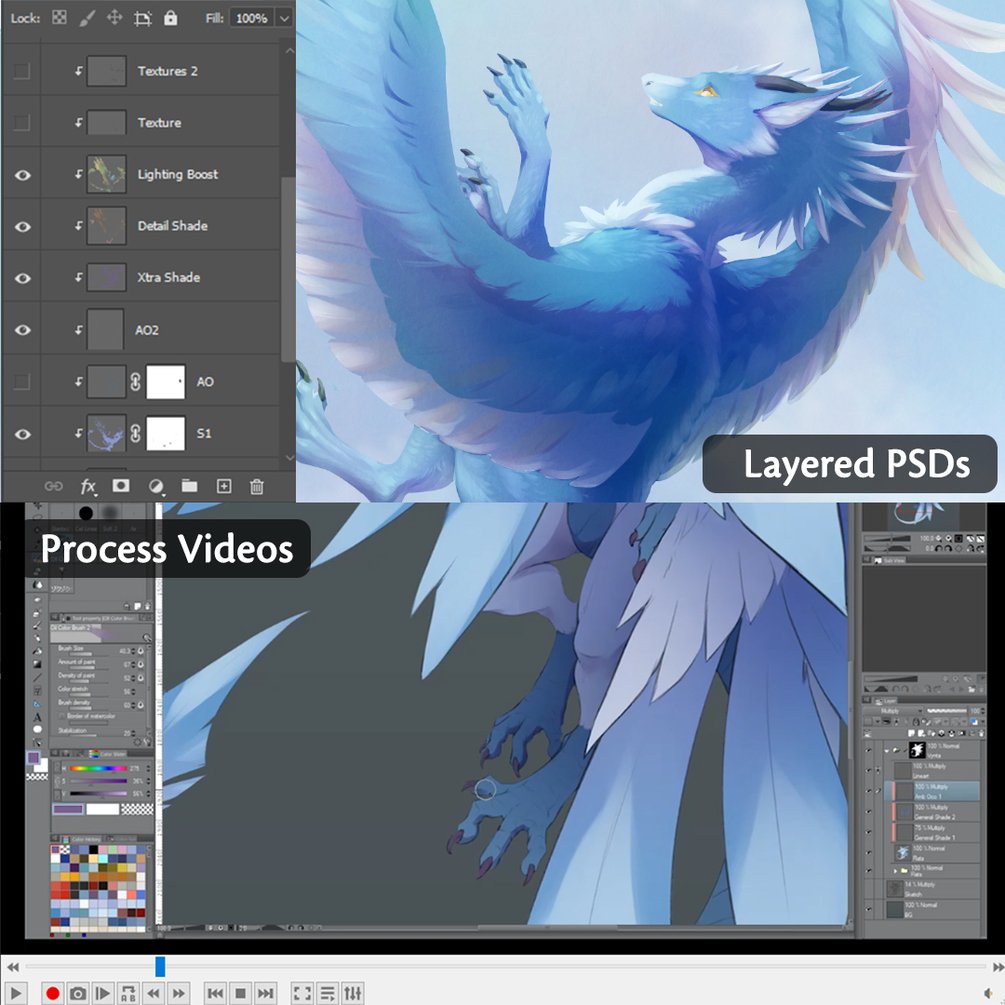
Task: Jump forward with seek bar right arrows
Action: point(998,967)
